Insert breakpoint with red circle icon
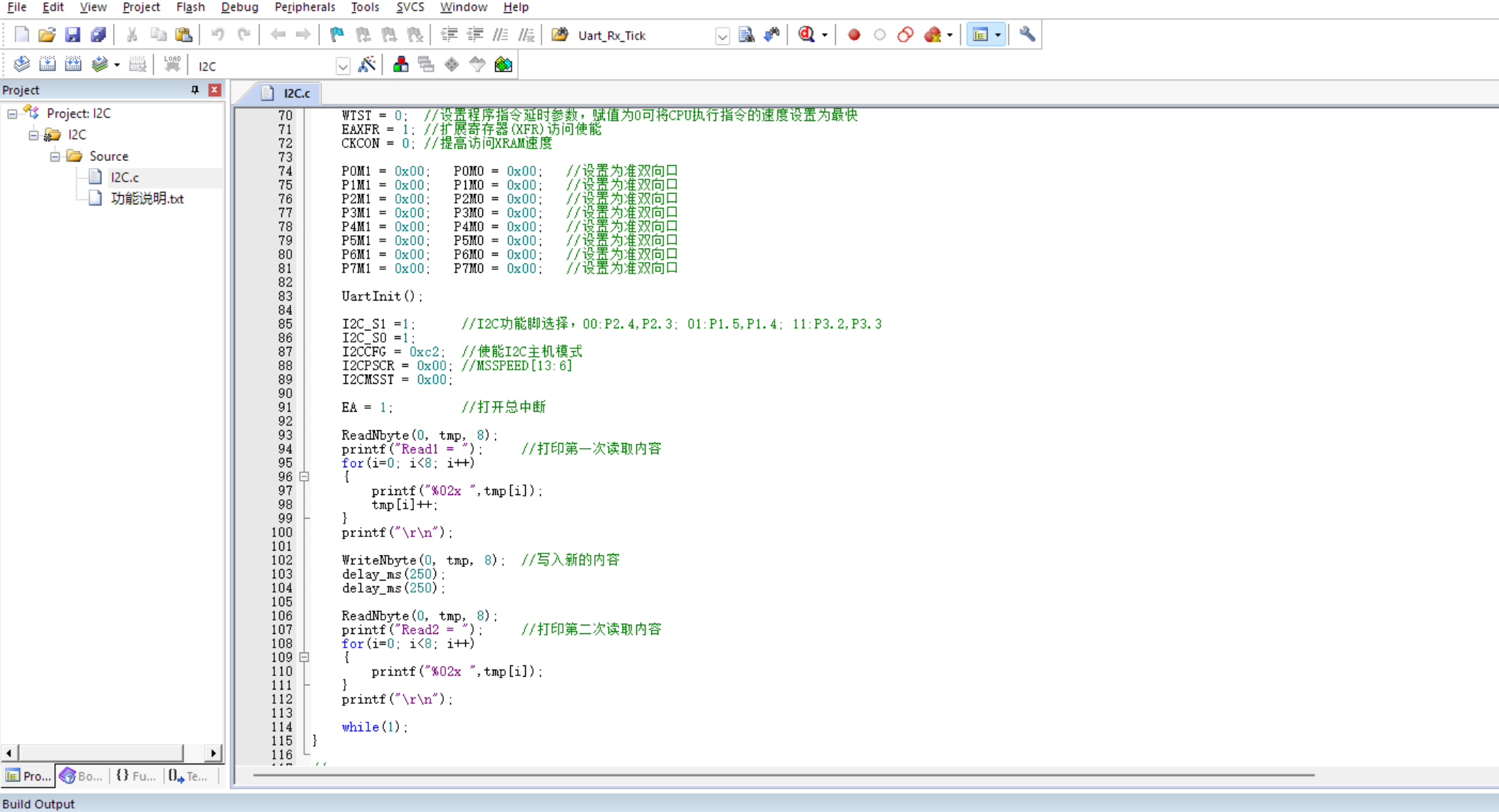Image resolution: width=1499 pixels, height=812 pixels. [854, 35]
